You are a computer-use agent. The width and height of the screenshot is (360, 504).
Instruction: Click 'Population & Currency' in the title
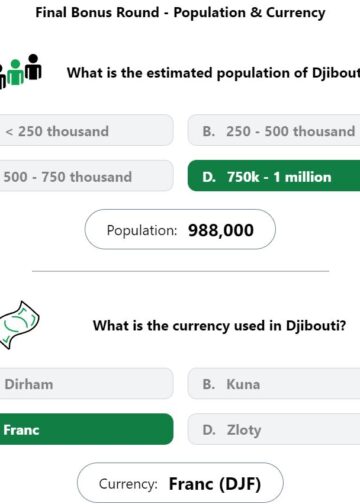click(249, 13)
